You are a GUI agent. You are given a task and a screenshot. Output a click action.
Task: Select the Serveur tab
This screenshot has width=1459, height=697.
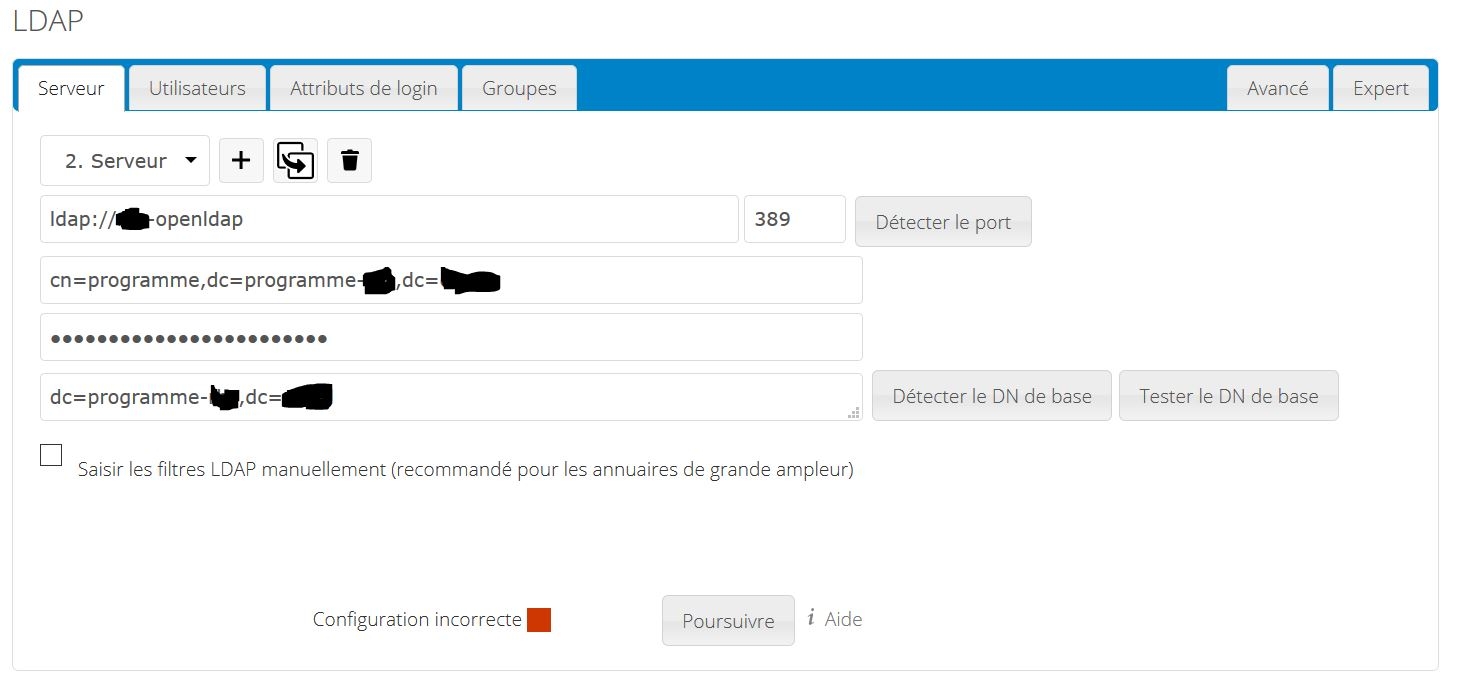coord(71,88)
